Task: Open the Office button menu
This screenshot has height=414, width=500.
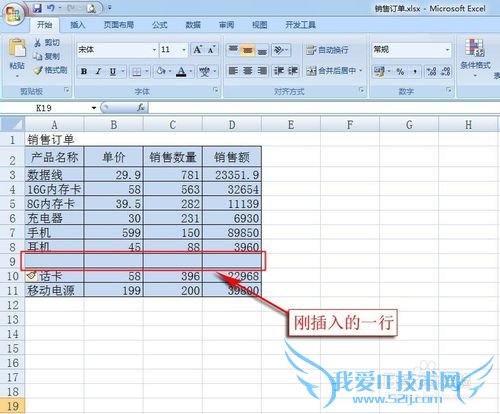Action: click(13, 14)
